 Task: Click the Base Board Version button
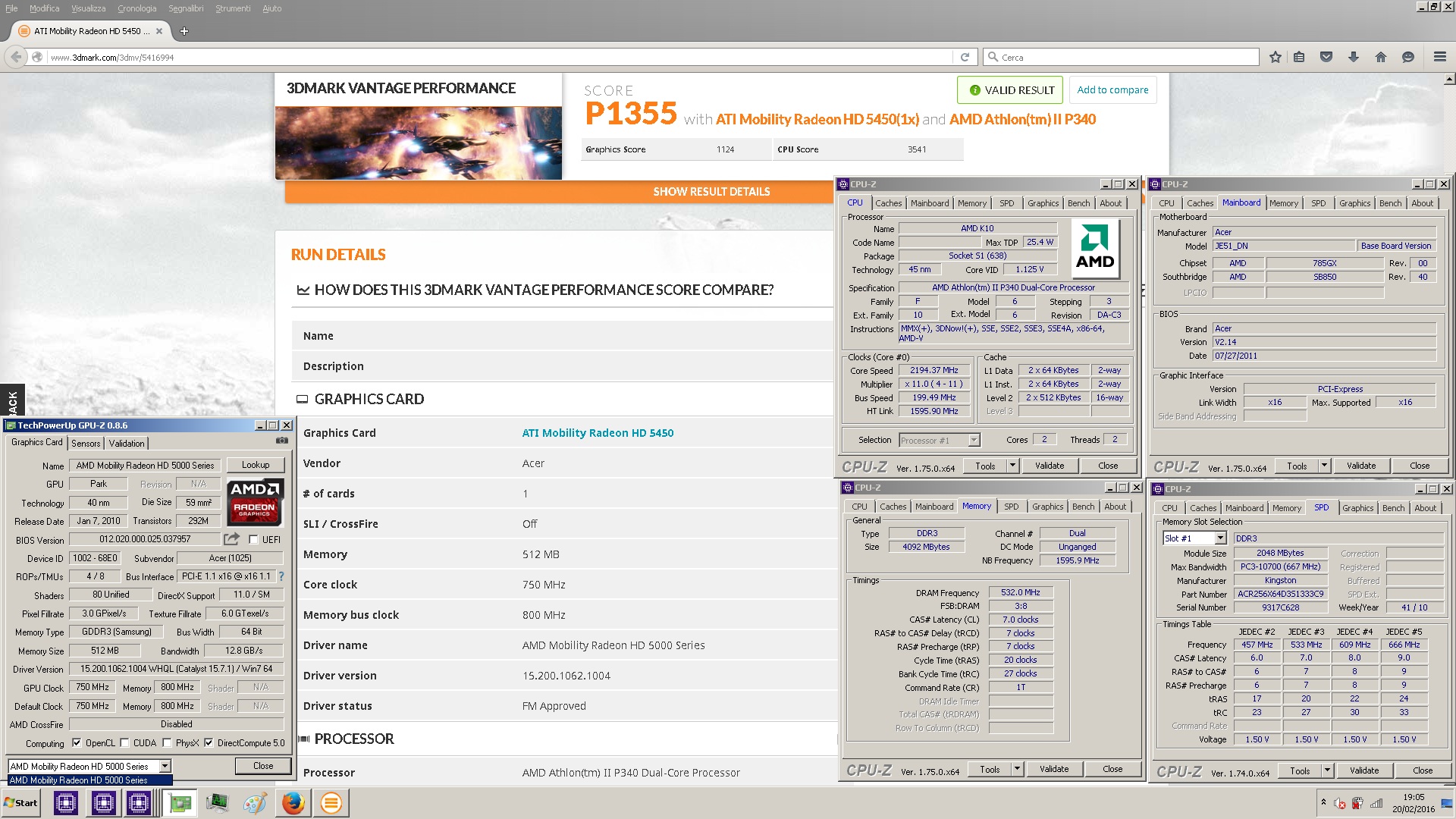[x=1396, y=246]
